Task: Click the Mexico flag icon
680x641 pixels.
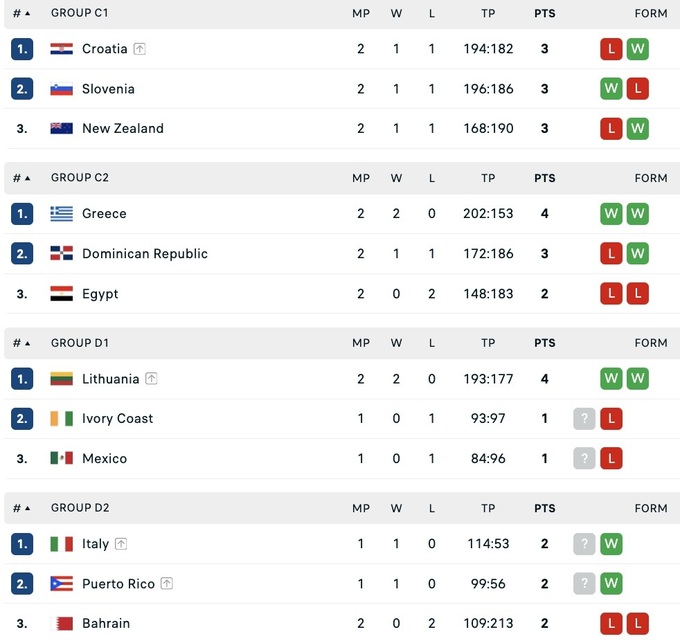Action: 62,459
